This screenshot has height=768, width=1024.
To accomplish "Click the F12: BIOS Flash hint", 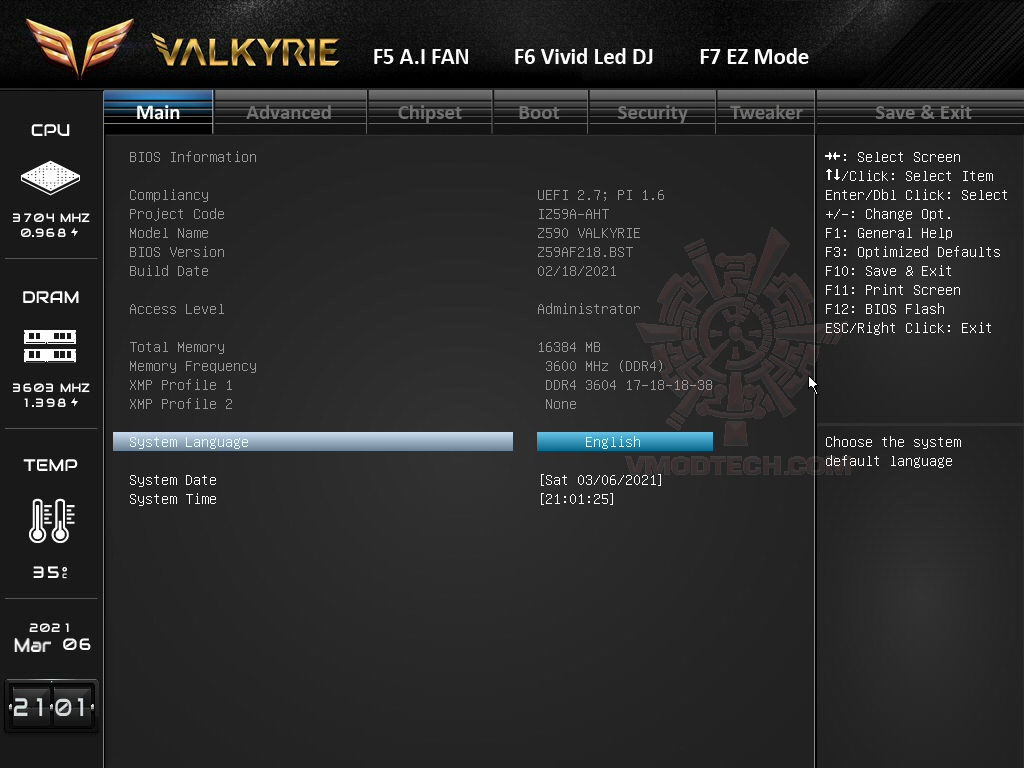I will pos(885,309).
